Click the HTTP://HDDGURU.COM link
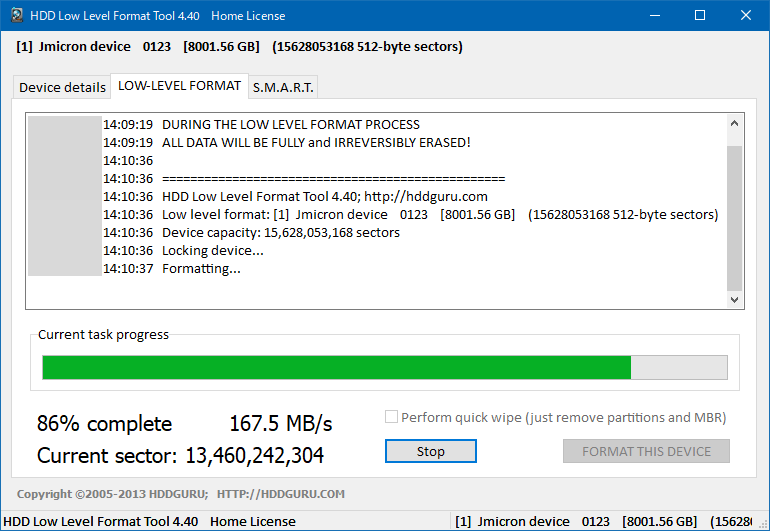This screenshot has width=770, height=531. pos(280,494)
